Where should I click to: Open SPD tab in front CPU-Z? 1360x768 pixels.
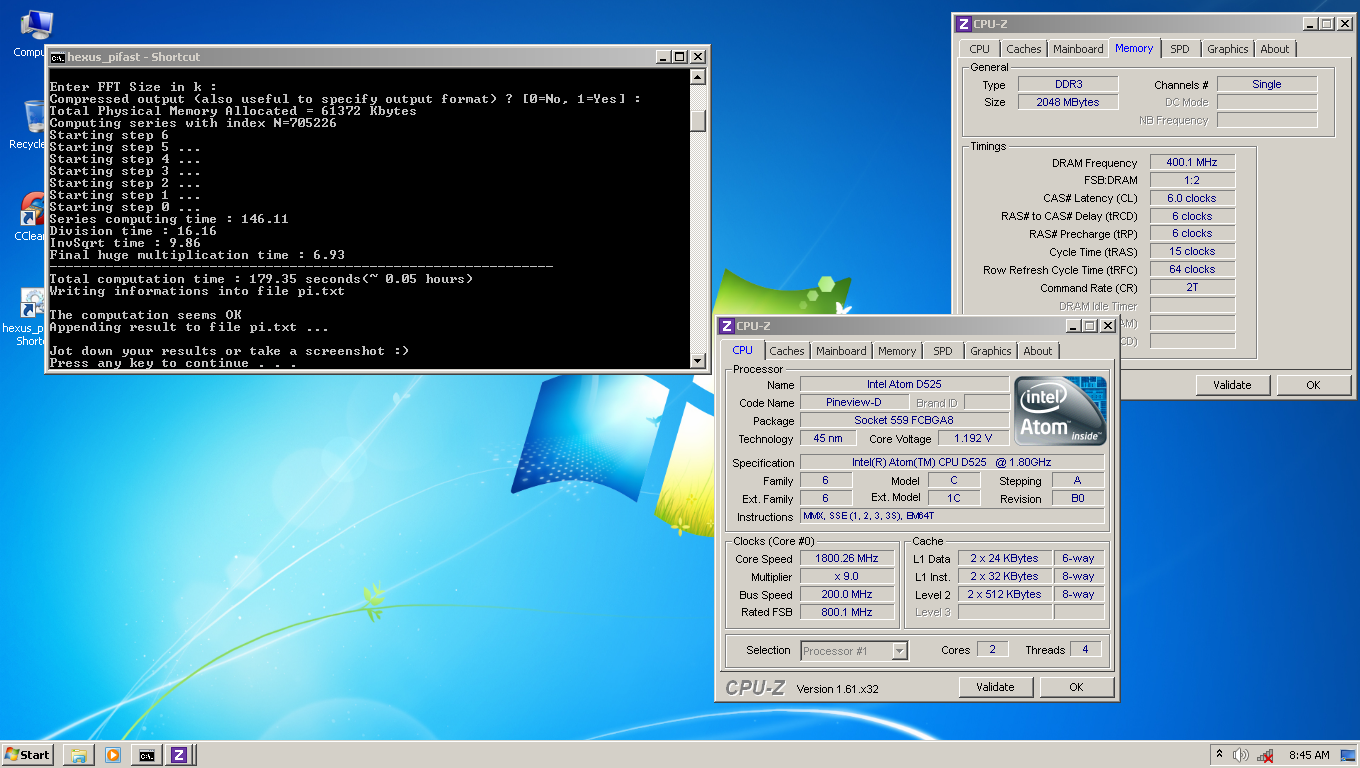[943, 351]
